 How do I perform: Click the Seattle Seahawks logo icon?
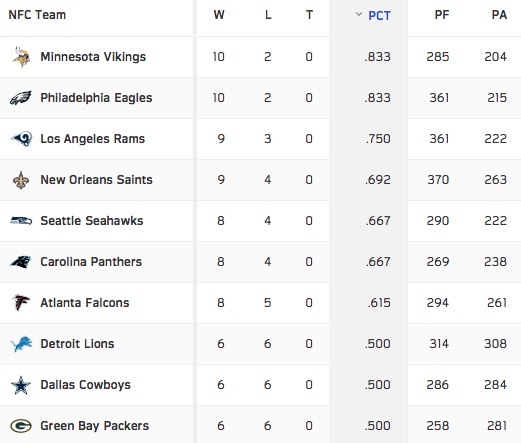pos(21,221)
